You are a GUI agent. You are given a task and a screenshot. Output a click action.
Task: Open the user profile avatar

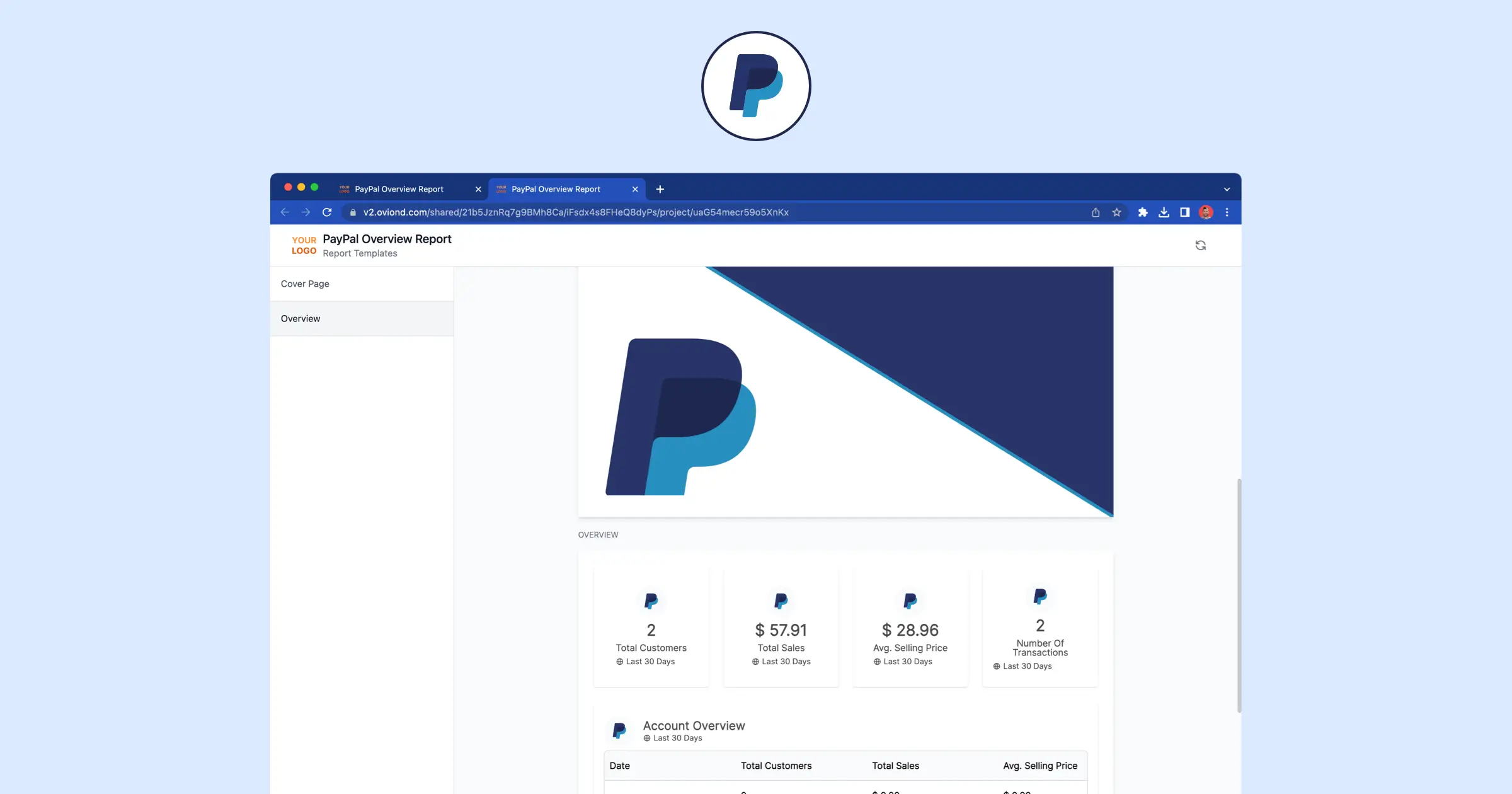pyautogui.click(x=1206, y=212)
